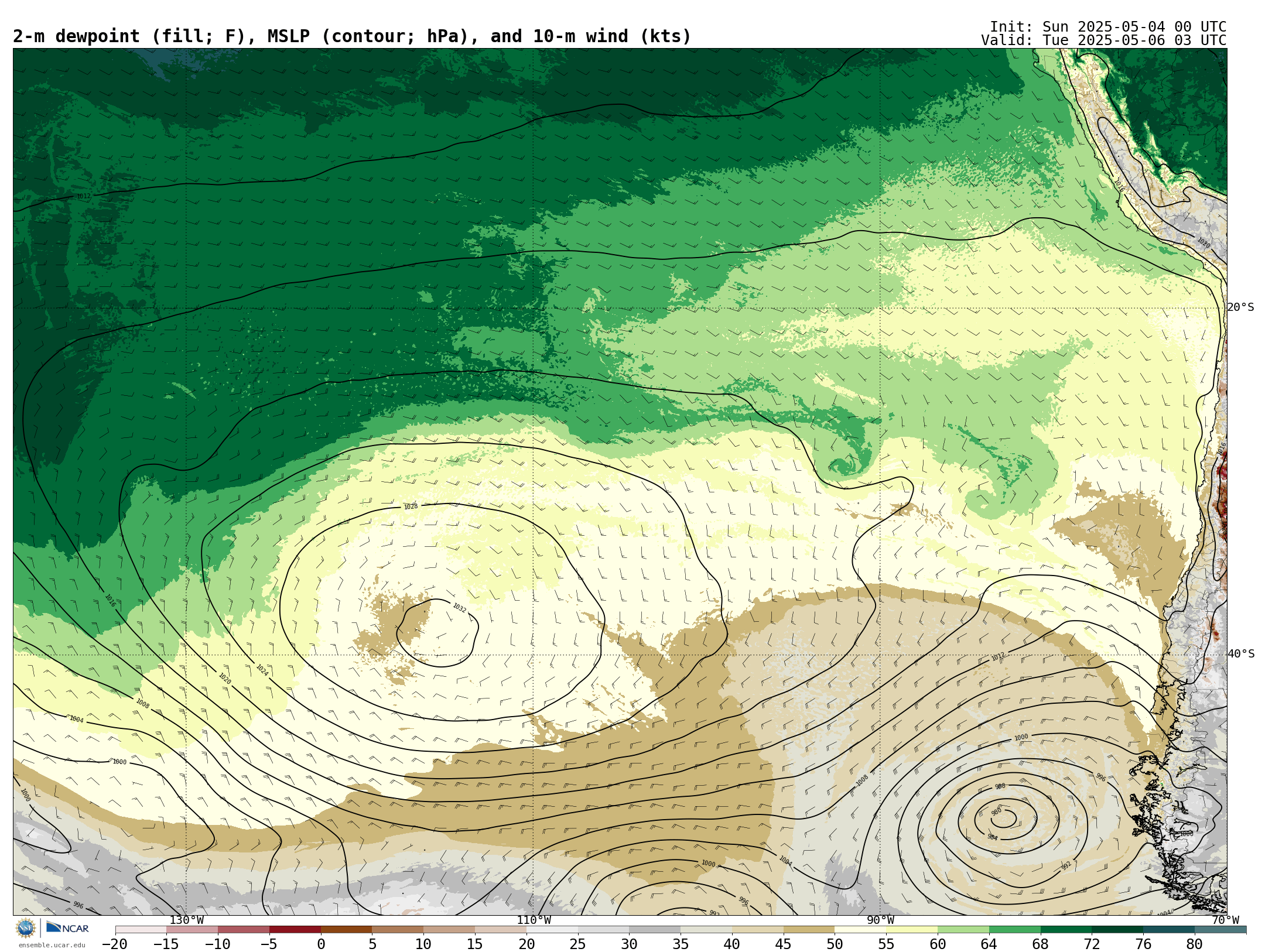Screen dimensions: 1265x952
Task: Click the 70°W longitude label
Action: [x=1225, y=920]
